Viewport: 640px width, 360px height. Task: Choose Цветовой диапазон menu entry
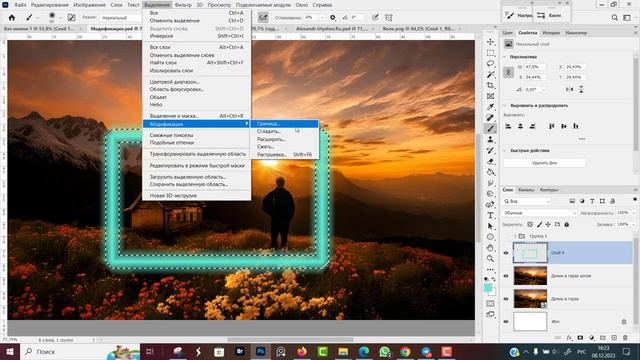tap(197, 82)
